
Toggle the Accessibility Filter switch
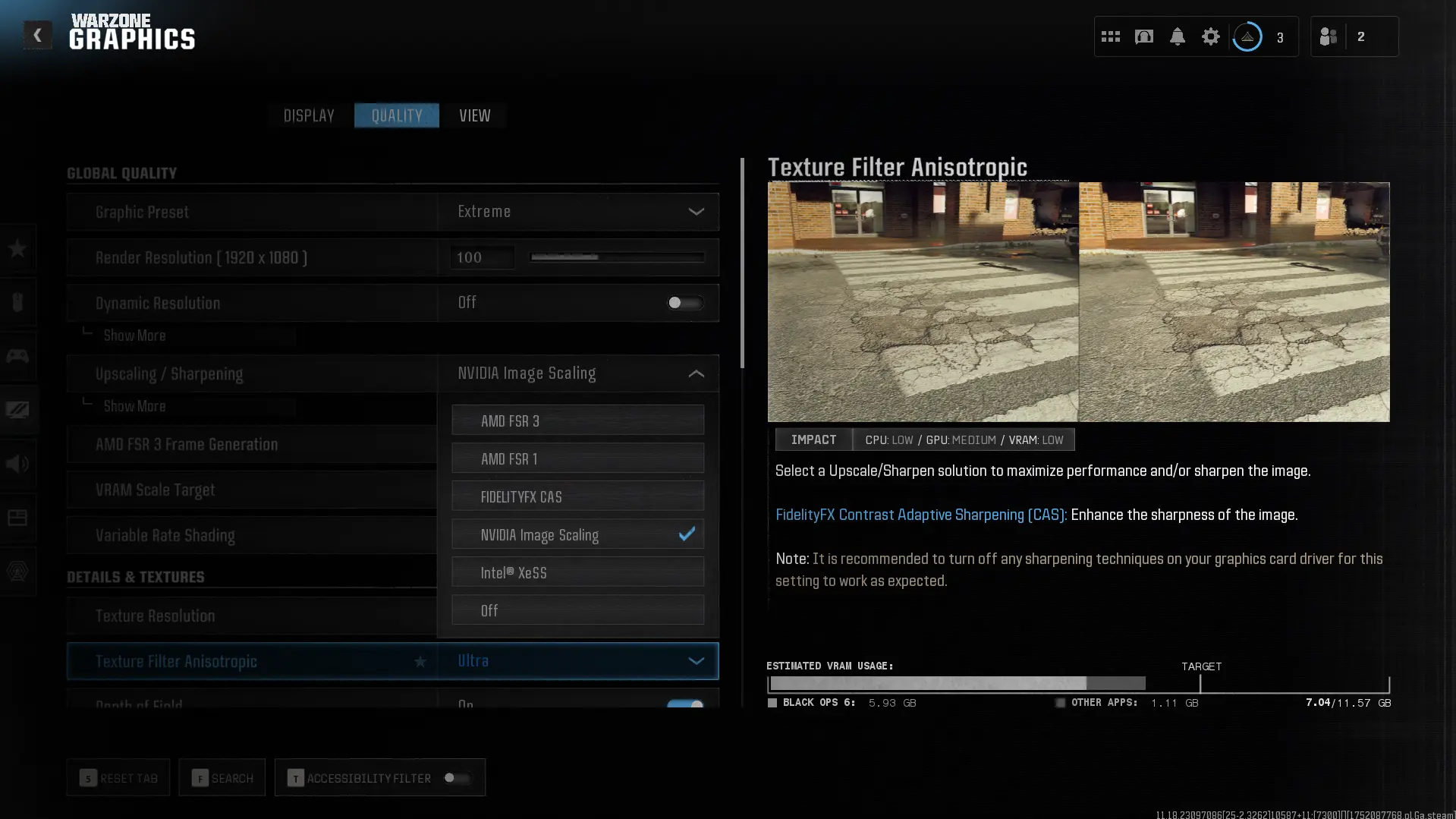458,778
